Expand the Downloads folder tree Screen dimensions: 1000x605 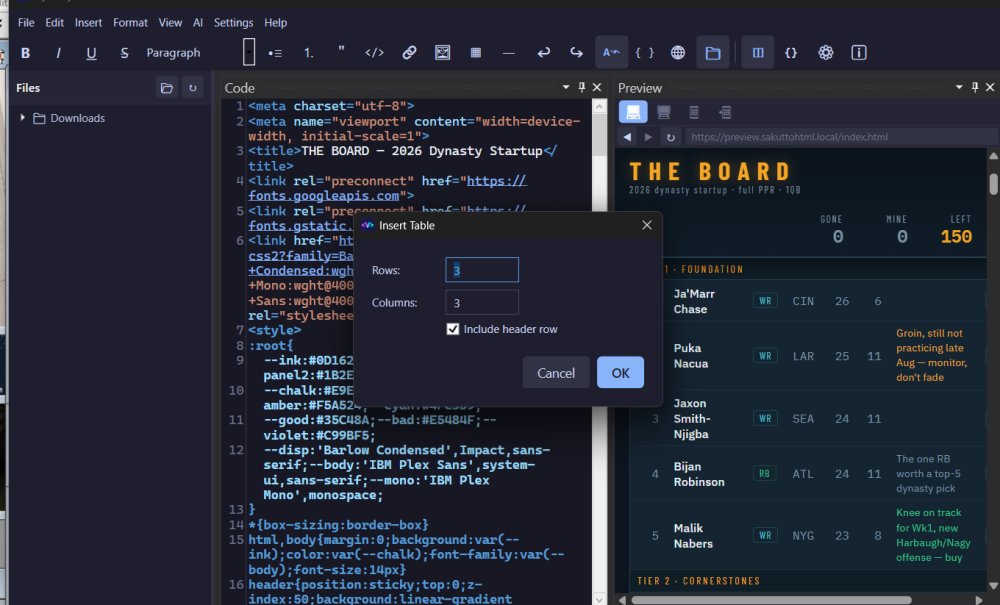(x=22, y=118)
